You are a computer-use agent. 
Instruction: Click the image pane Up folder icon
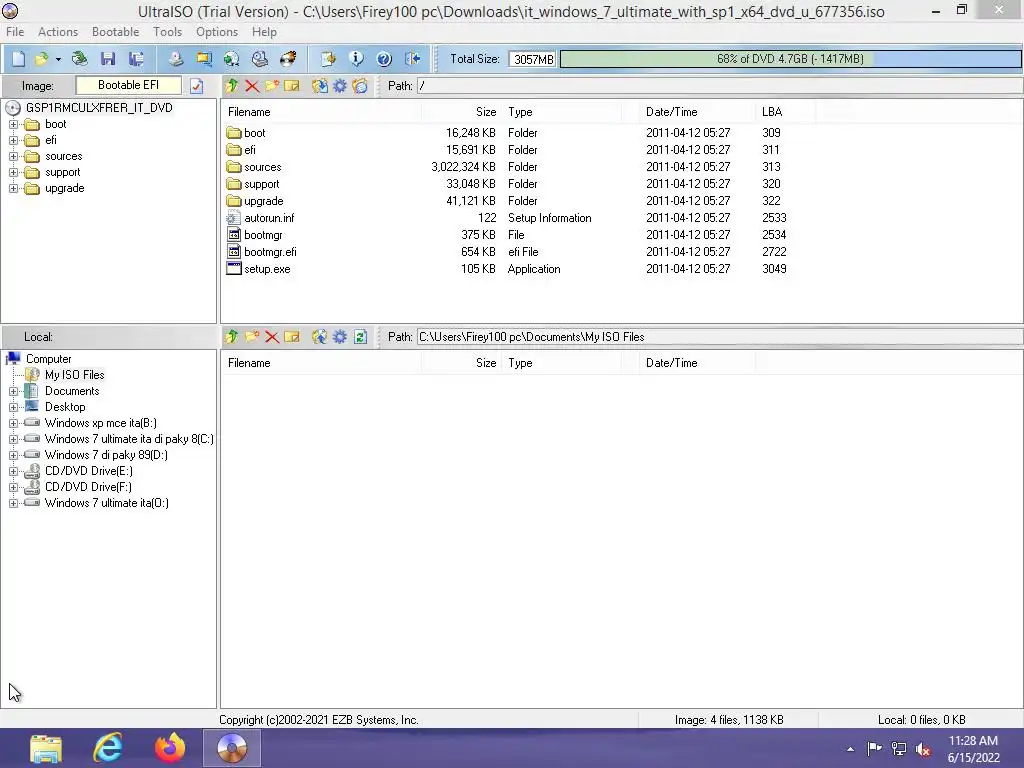click(232, 86)
